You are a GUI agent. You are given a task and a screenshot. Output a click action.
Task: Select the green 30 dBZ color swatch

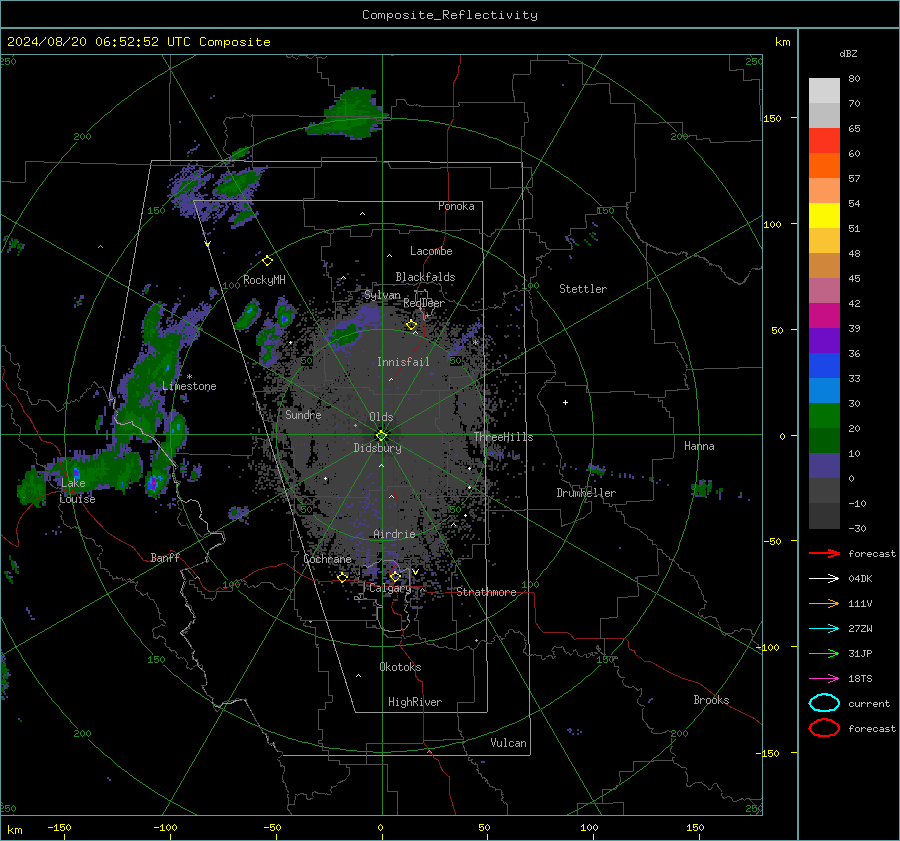(824, 415)
